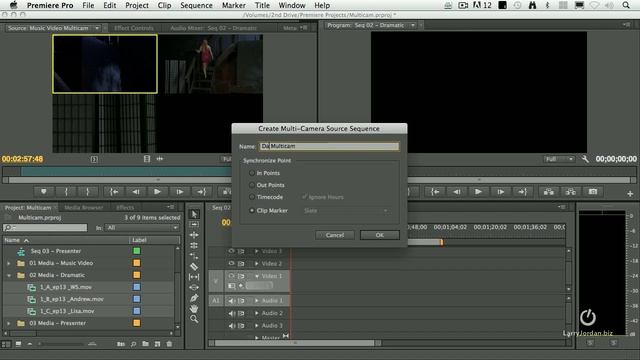The height and width of the screenshot is (360, 640).
Task: Select the Track Select tool
Action: click(x=194, y=224)
